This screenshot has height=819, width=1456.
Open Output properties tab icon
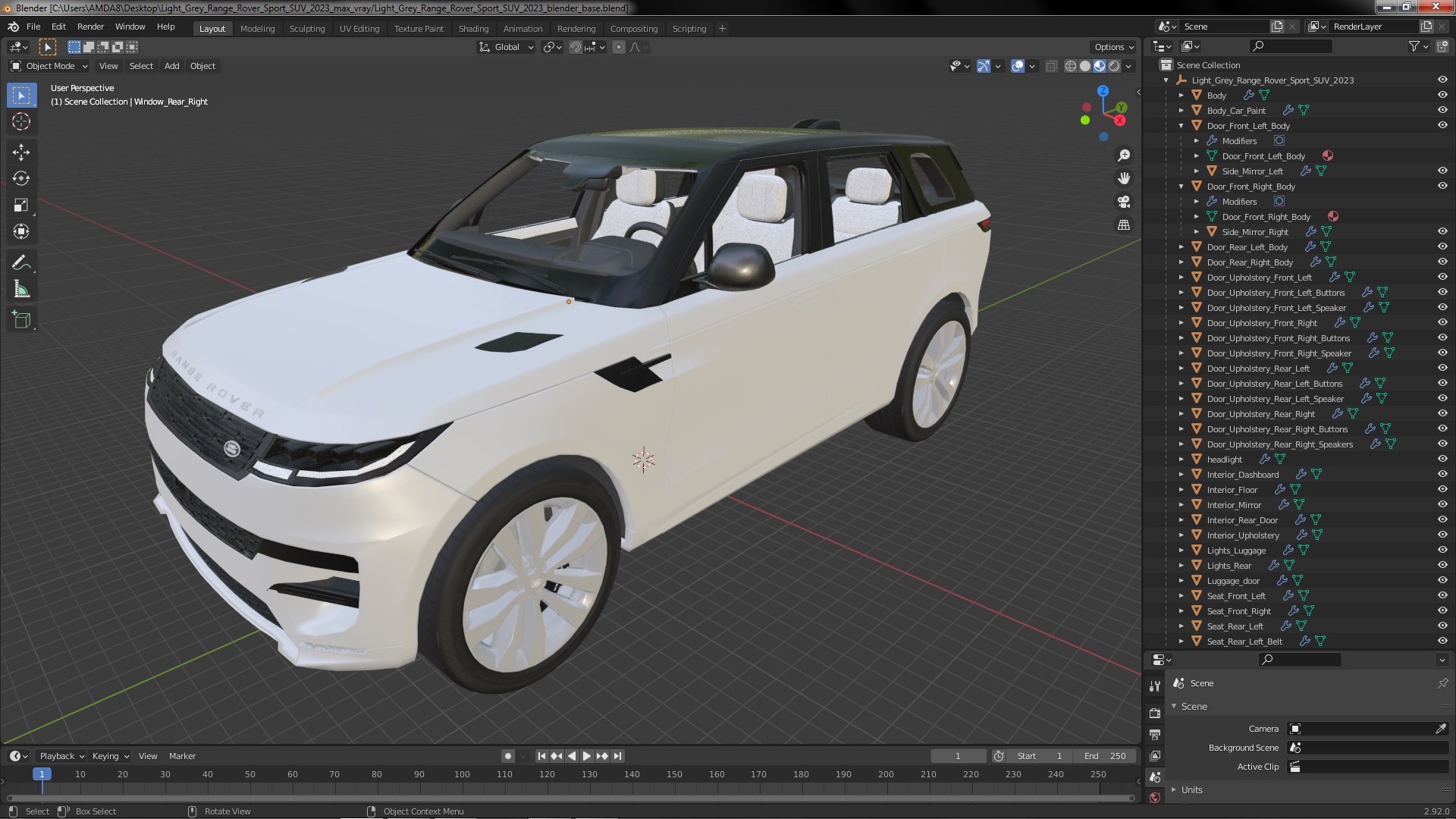coord(1155,734)
